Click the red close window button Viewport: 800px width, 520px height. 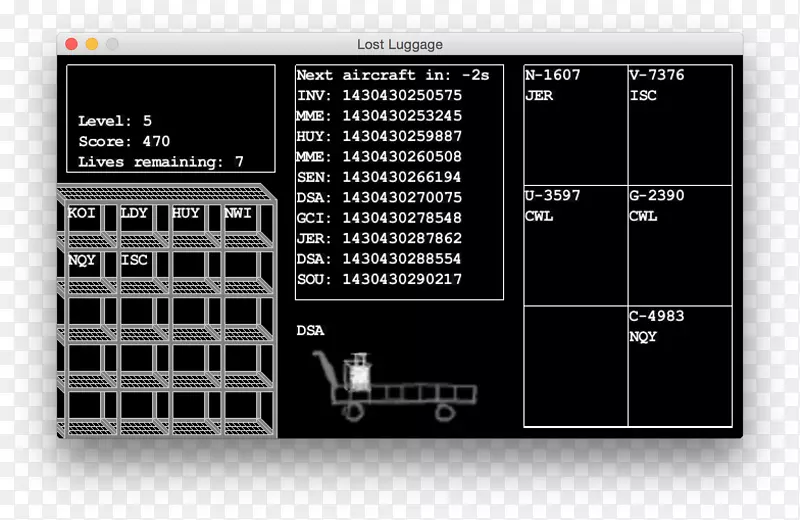pyautogui.click(x=71, y=44)
